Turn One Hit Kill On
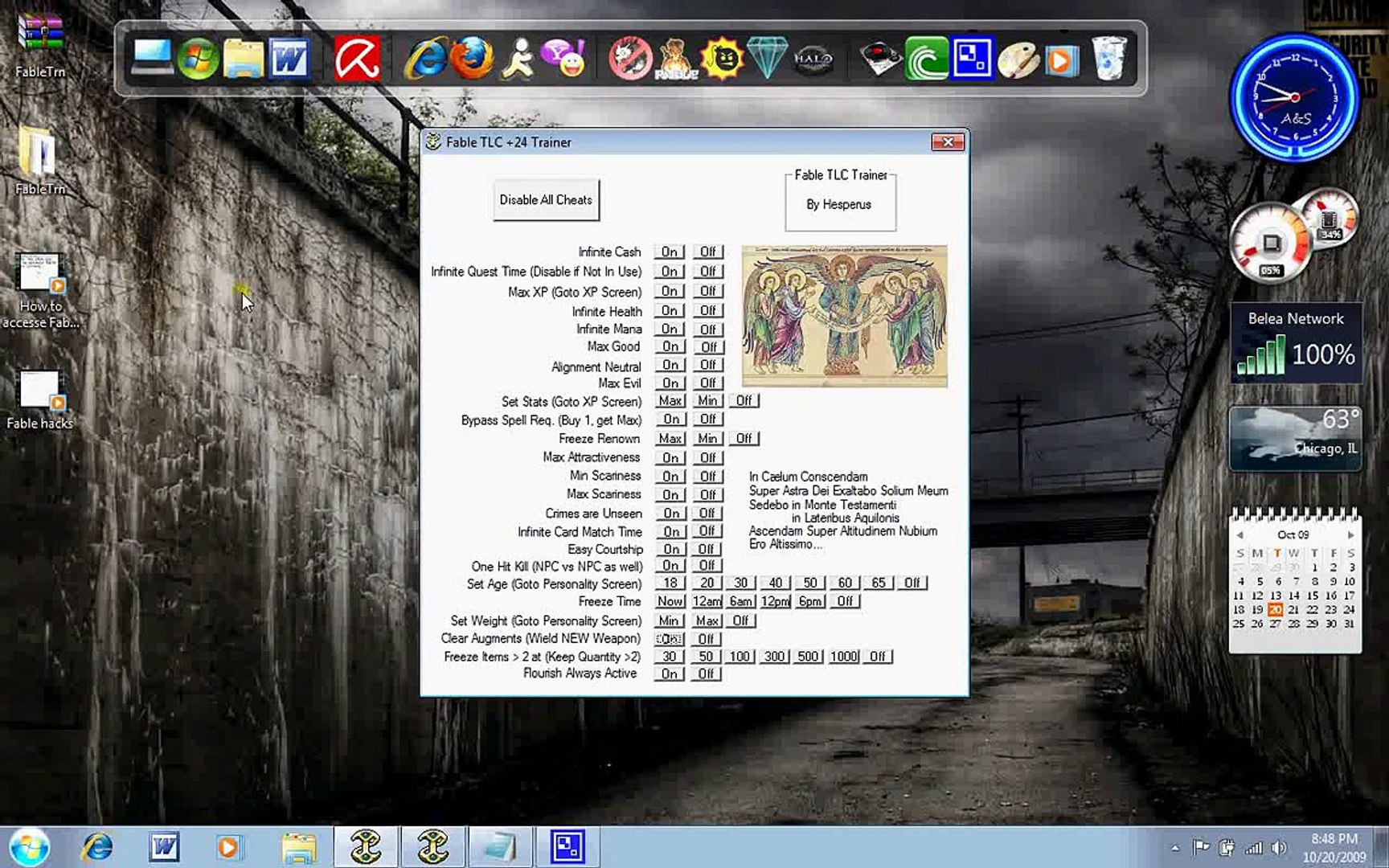 tap(670, 566)
